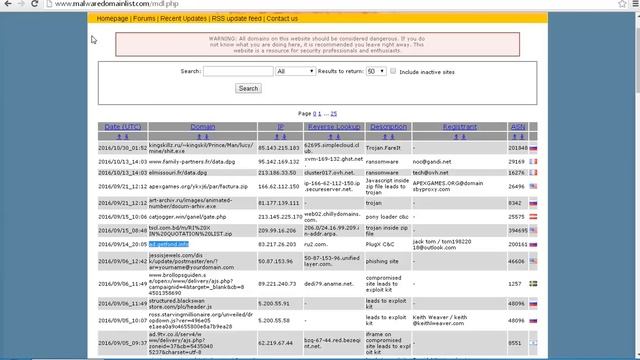Viewport: 640px width, 360px height.
Task: Sort Domain column ascending with up arrow
Action: pos(199,137)
